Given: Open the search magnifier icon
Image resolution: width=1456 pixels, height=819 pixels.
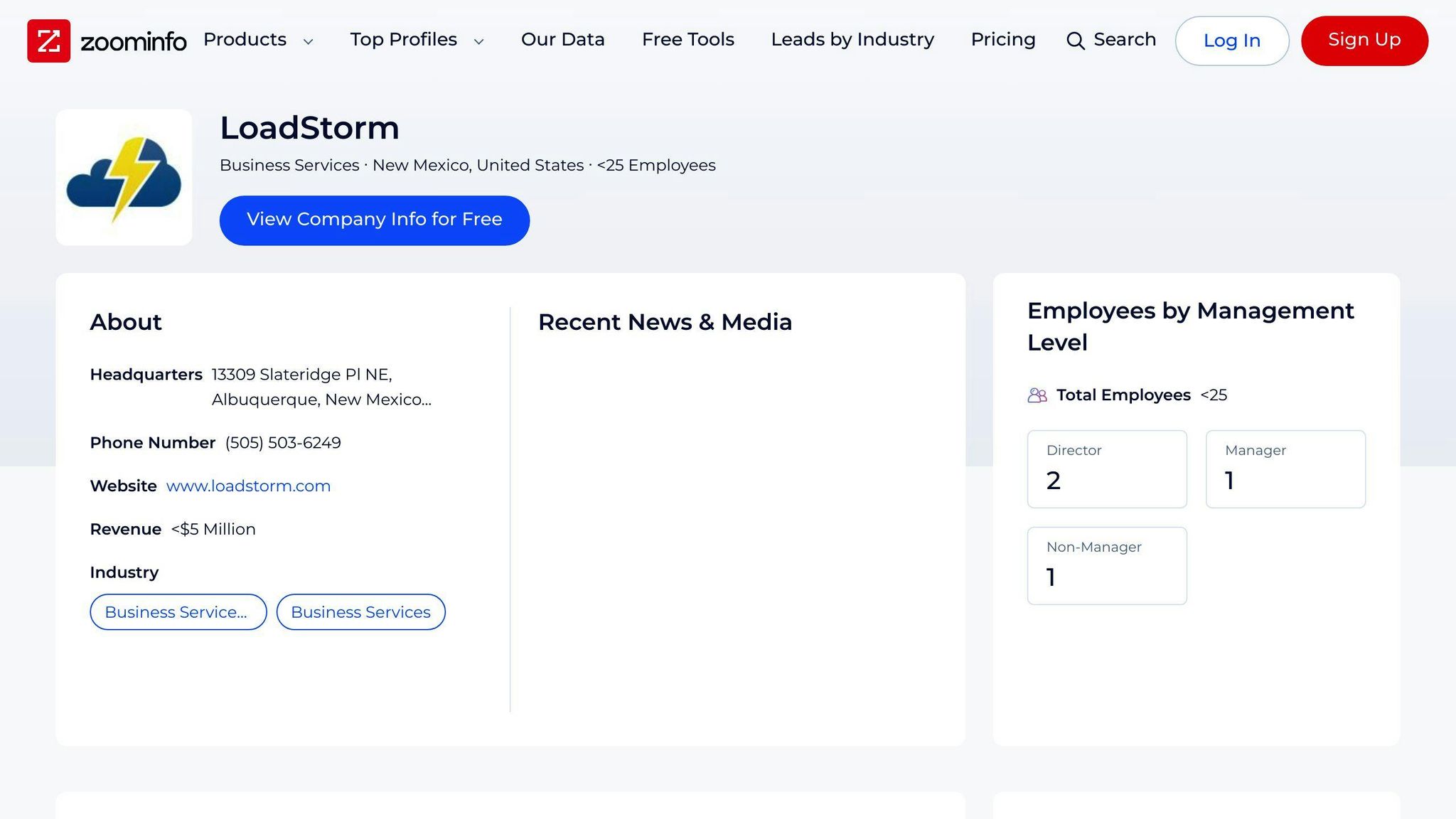Looking at the screenshot, I should point(1076,41).
